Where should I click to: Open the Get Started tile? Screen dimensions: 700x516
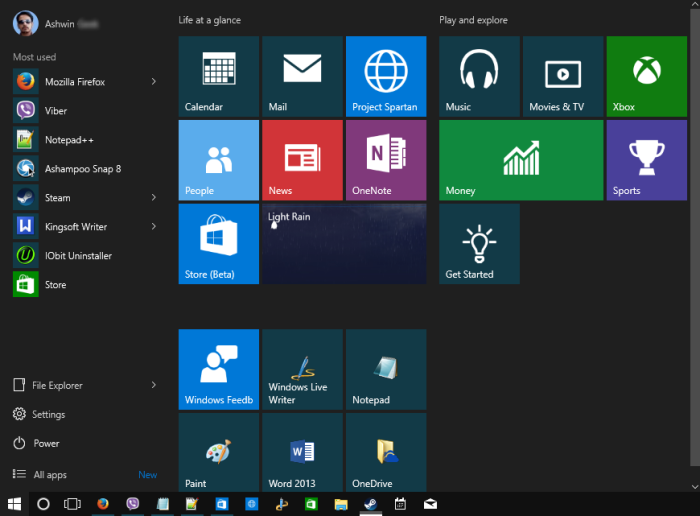pos(479,244)
